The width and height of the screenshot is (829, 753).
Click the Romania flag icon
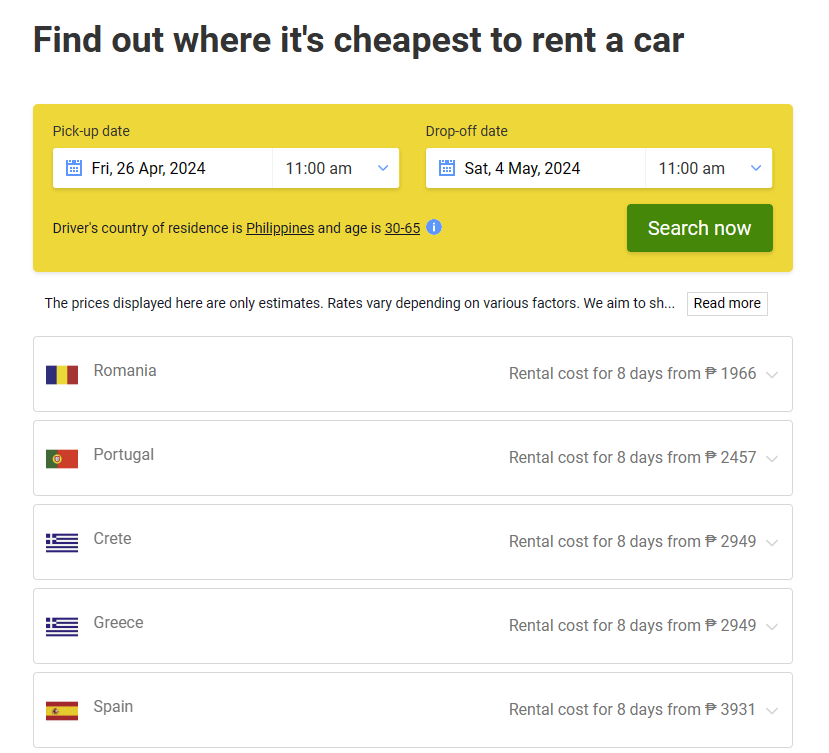tap(62, 375)
